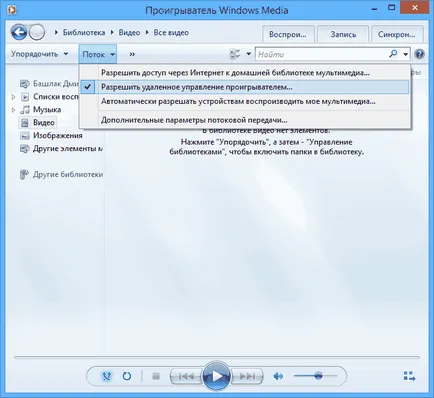
Task: Click the Видео film icon in the sidebar
Action: pyautogui.click(x=25, y=123)
